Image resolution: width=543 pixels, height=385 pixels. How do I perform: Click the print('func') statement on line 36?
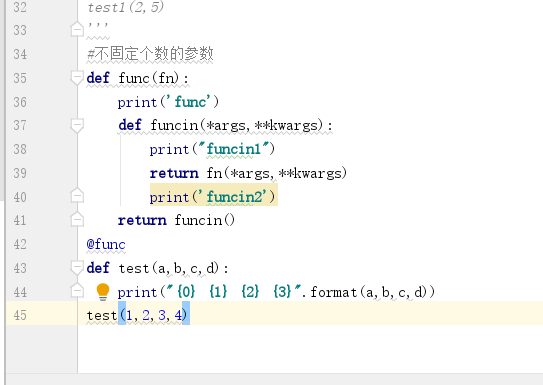tap(168, 102)
